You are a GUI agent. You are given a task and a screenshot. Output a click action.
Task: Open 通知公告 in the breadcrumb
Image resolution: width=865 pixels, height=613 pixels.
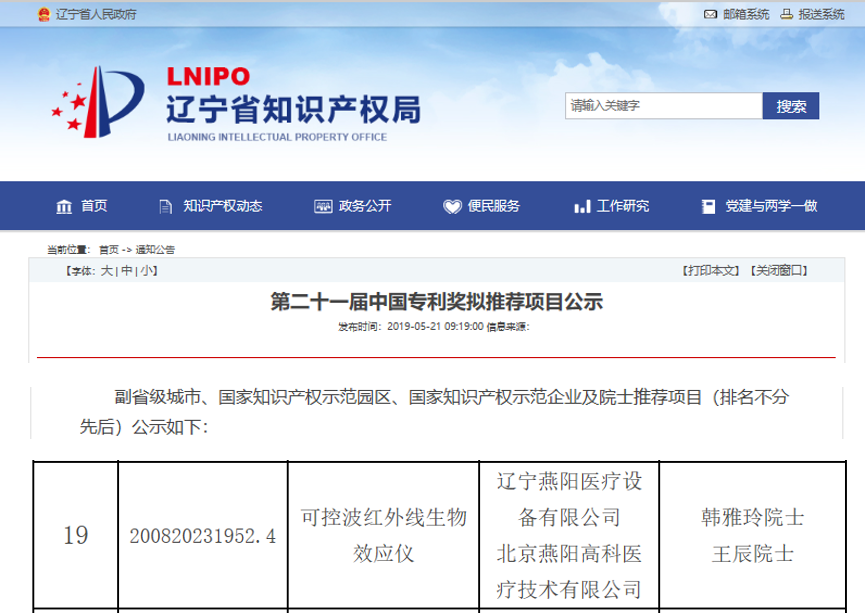(155, 249)
